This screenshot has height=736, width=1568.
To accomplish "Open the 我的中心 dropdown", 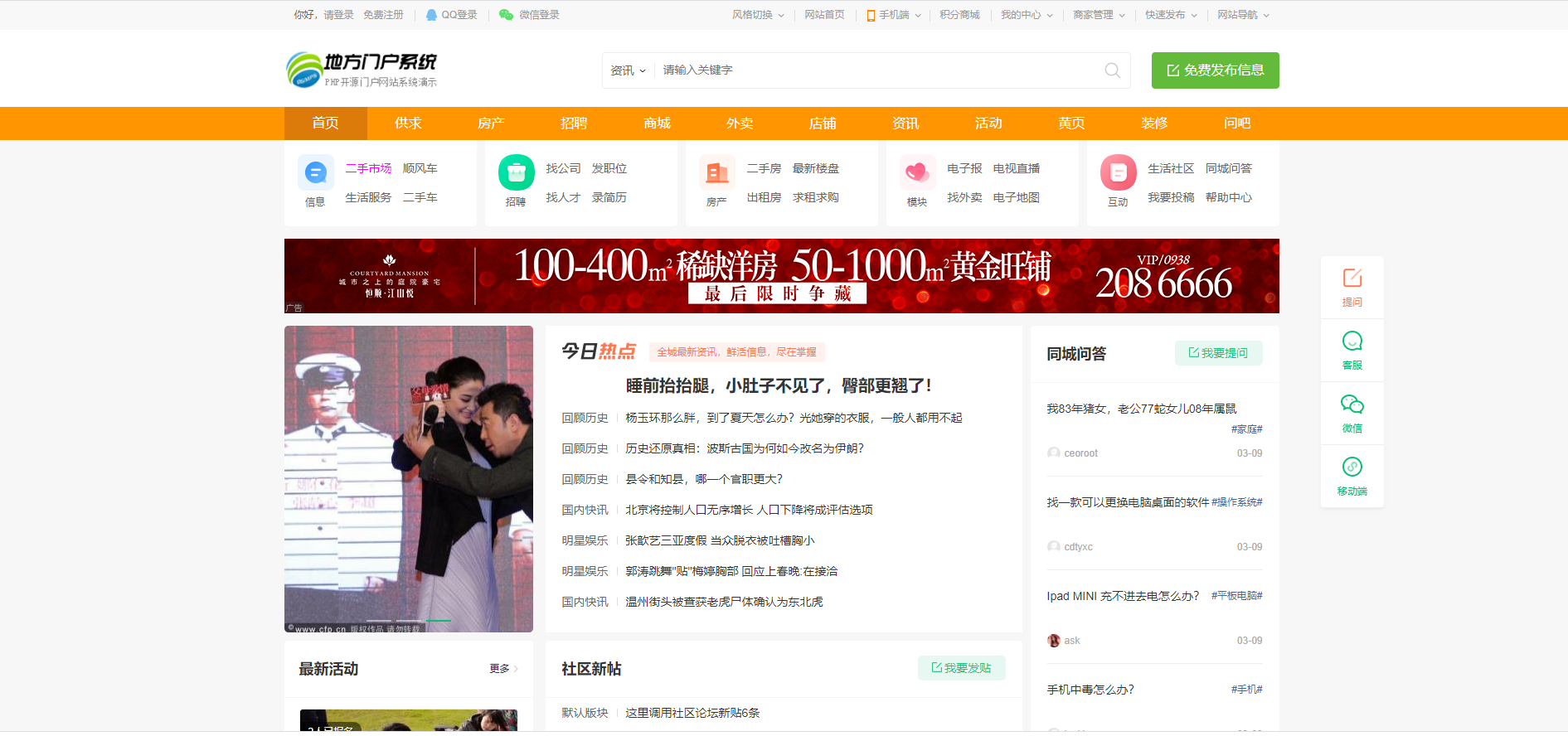I will (1026, 15).
